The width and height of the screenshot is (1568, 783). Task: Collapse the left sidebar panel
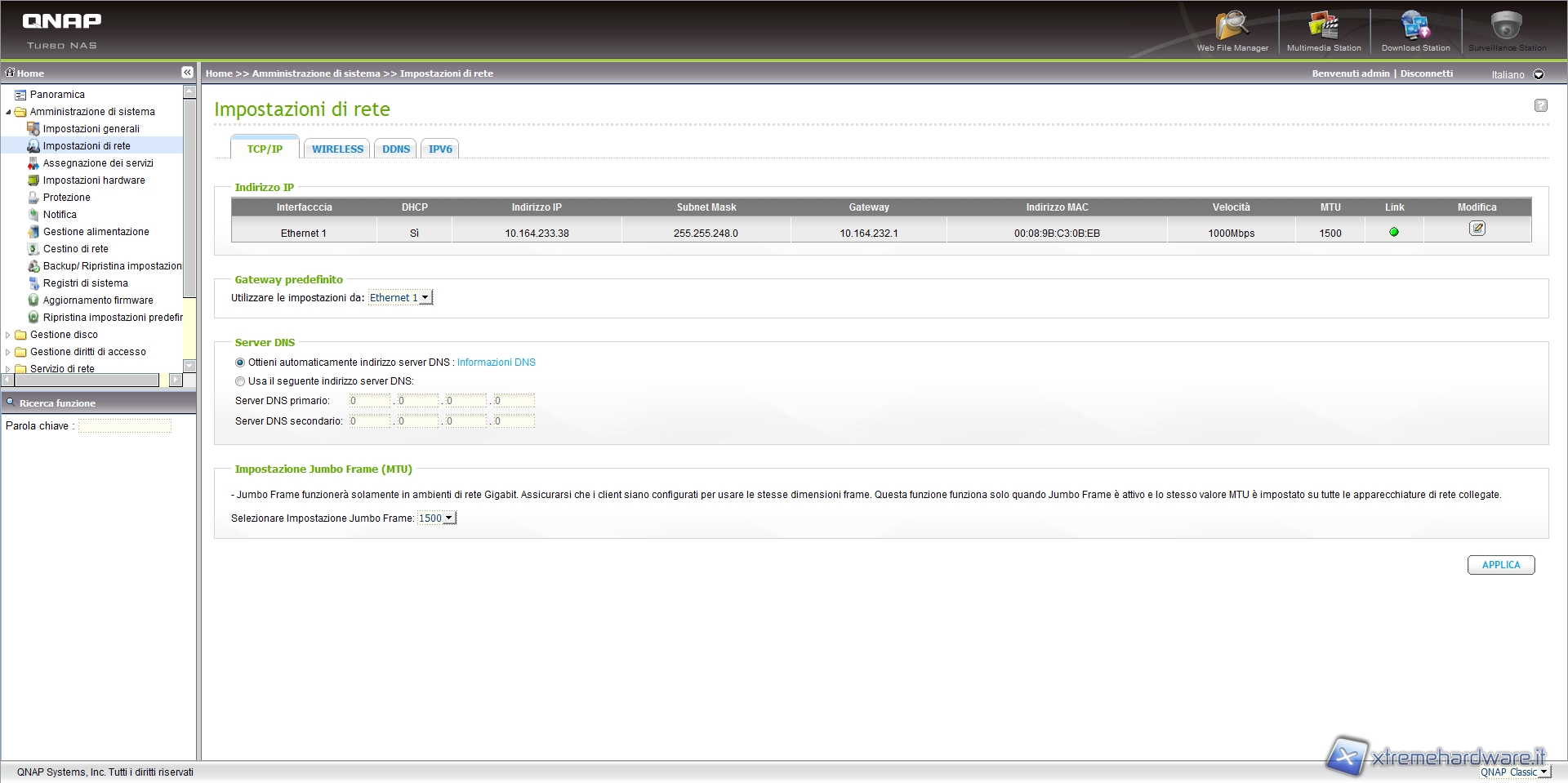click(x=187, y=73)
